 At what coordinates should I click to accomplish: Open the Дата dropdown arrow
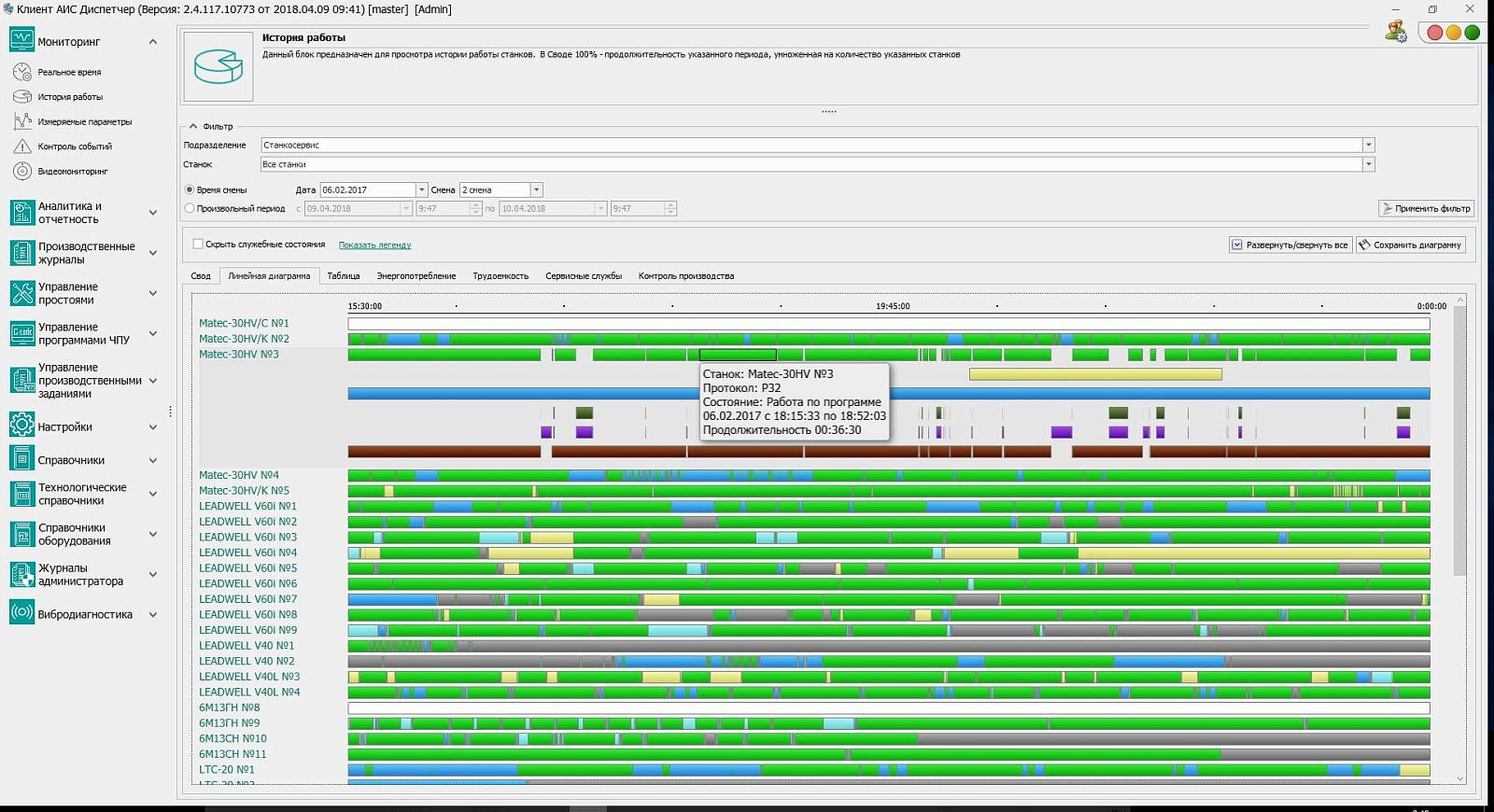421,189
